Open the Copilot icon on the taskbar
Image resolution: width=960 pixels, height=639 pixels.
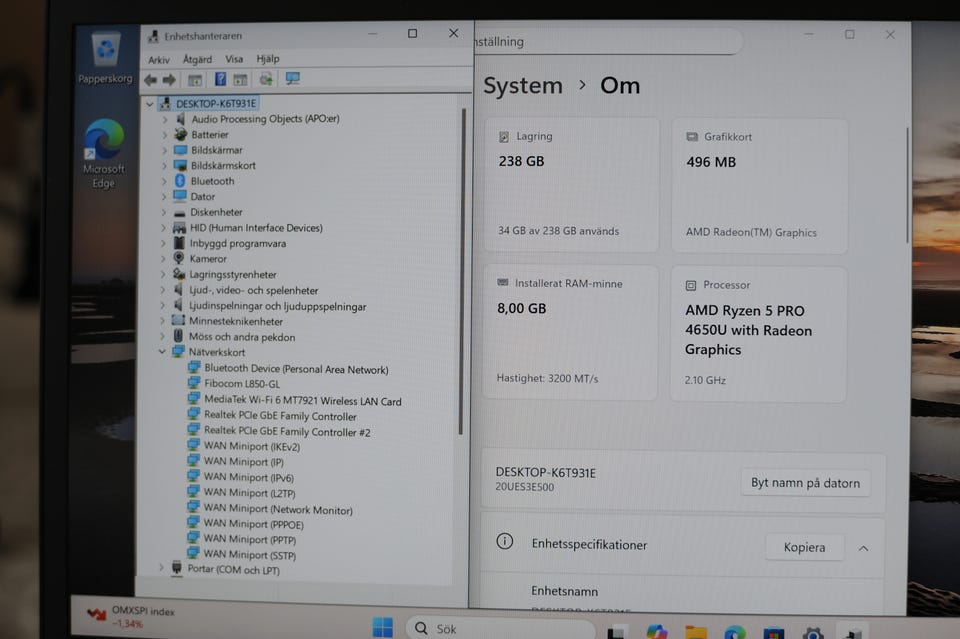click(x=657, y=631)
